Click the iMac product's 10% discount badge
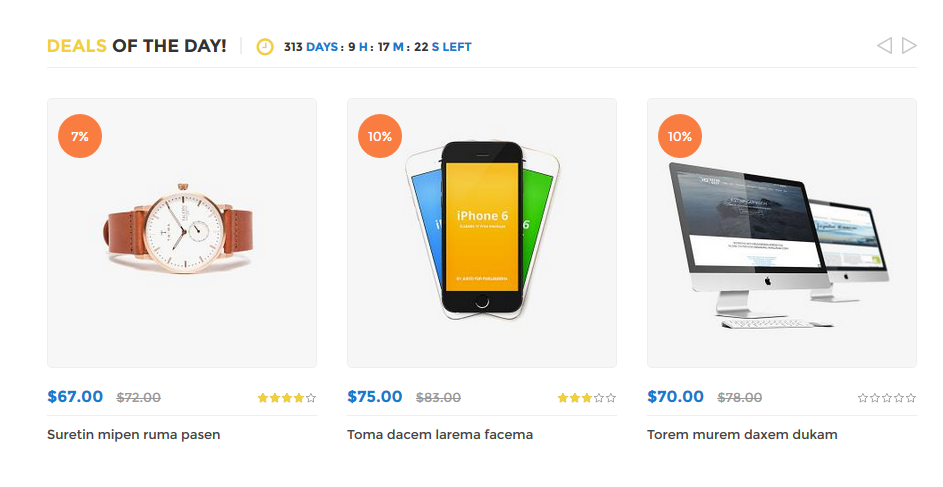Image resolution: width=943 pixels, height=487 pixels. (x=680, y=137)
